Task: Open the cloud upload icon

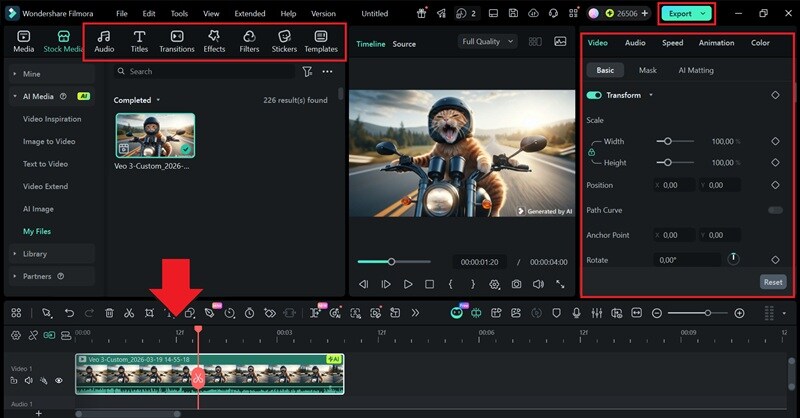Action: click(533, 14)
